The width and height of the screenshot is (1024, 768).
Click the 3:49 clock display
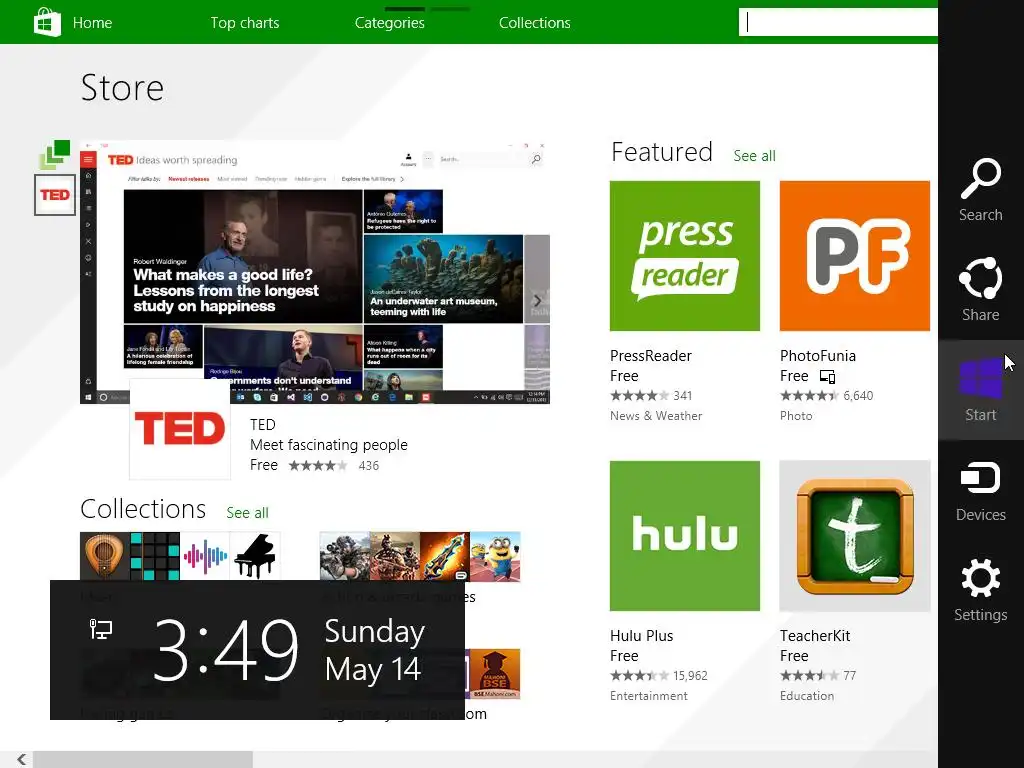click(x=226, y=650)
